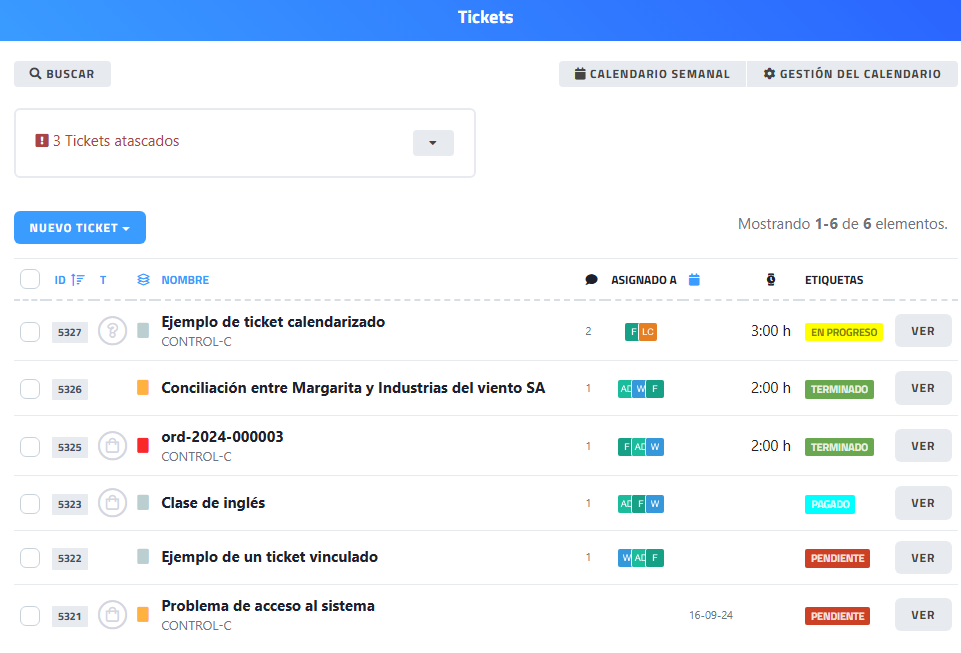
Task: Click the blue calendar icon in header
Action: (694, 280)
